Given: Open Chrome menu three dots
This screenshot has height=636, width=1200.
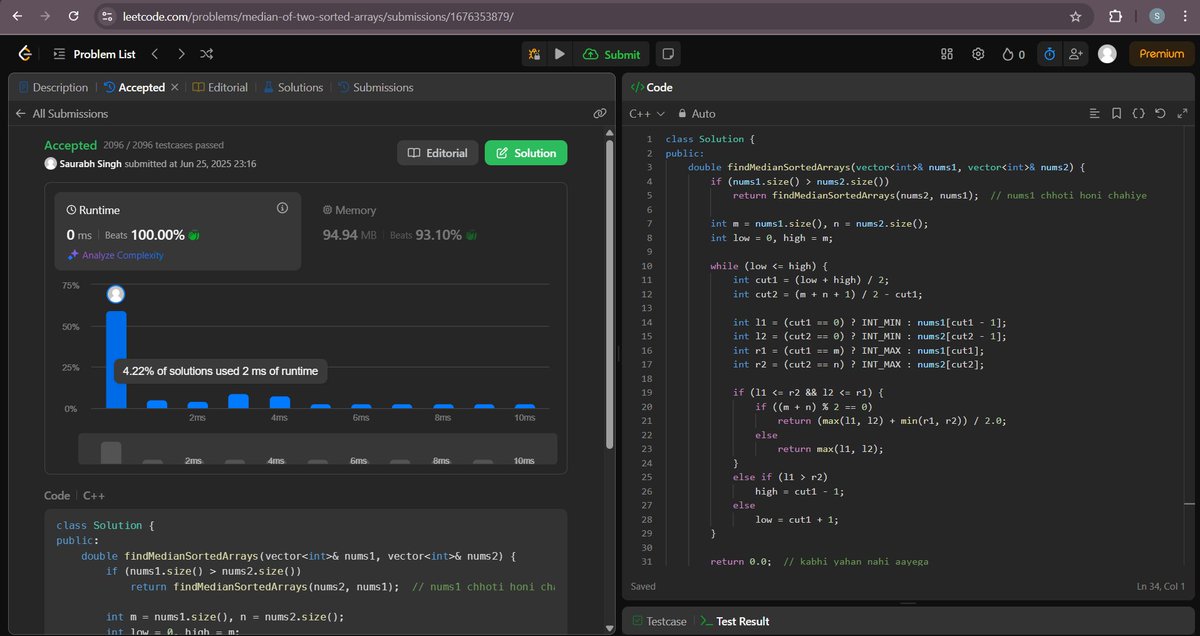Looking at the screenshot, I should click(1185, 17).
